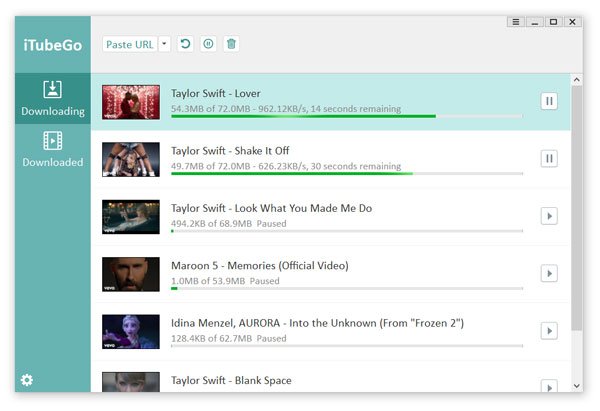Select 'Maroon 5 - Memories (Official Video)' title
This screenshot has height=411, width=600.
(259, 266)
